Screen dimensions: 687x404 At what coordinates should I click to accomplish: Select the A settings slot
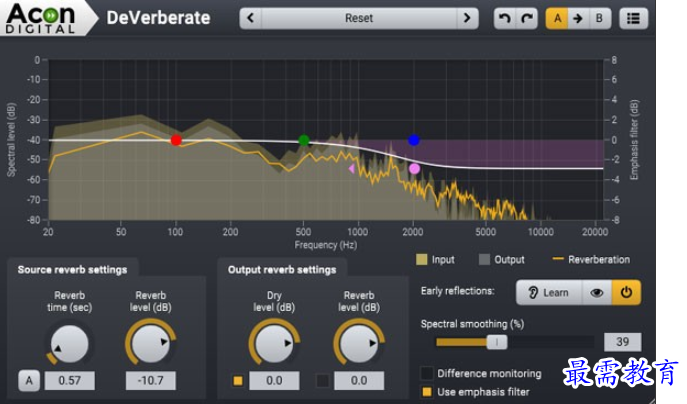(x=557, y=18)
